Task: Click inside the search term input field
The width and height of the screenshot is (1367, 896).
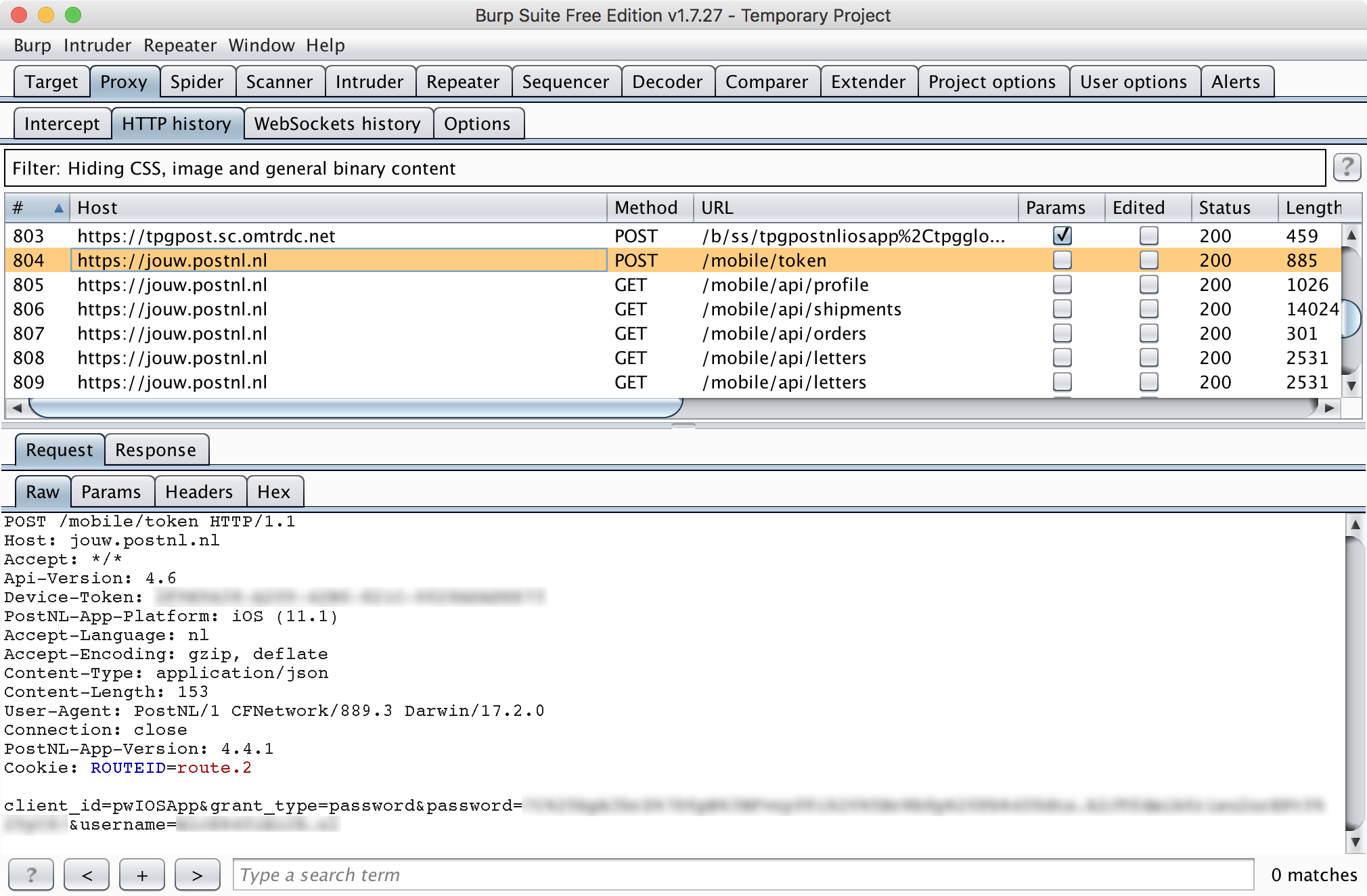Action: (474, 874)
